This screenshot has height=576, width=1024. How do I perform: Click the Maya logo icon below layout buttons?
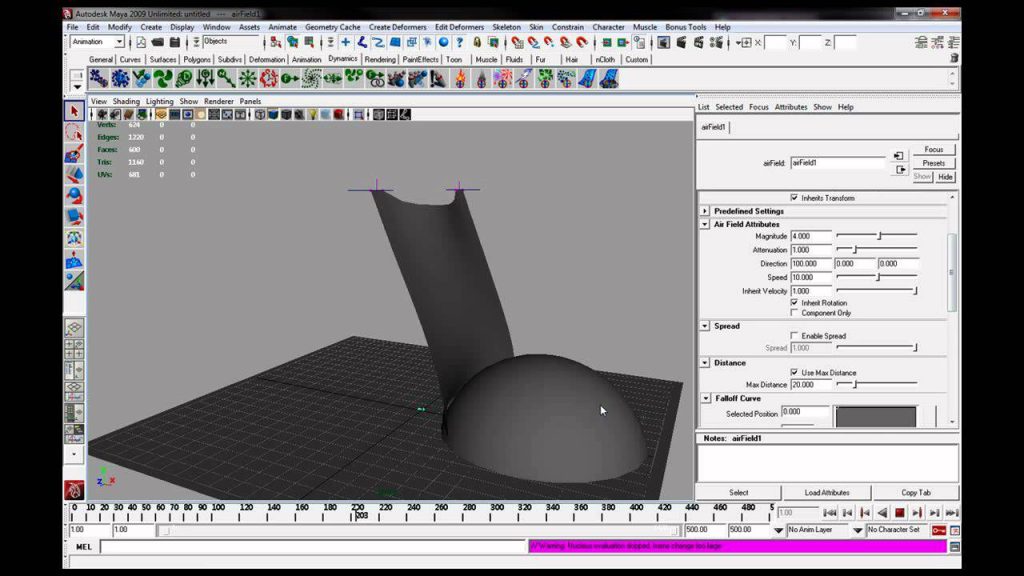tap(74, 490)
